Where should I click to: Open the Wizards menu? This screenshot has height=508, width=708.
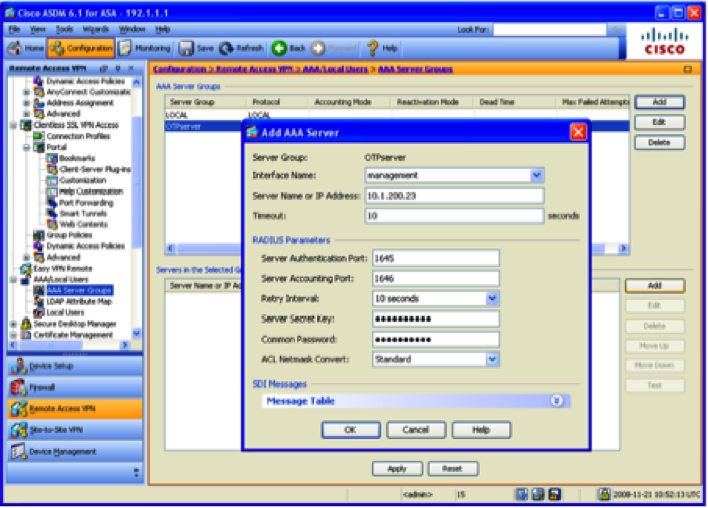96,29
